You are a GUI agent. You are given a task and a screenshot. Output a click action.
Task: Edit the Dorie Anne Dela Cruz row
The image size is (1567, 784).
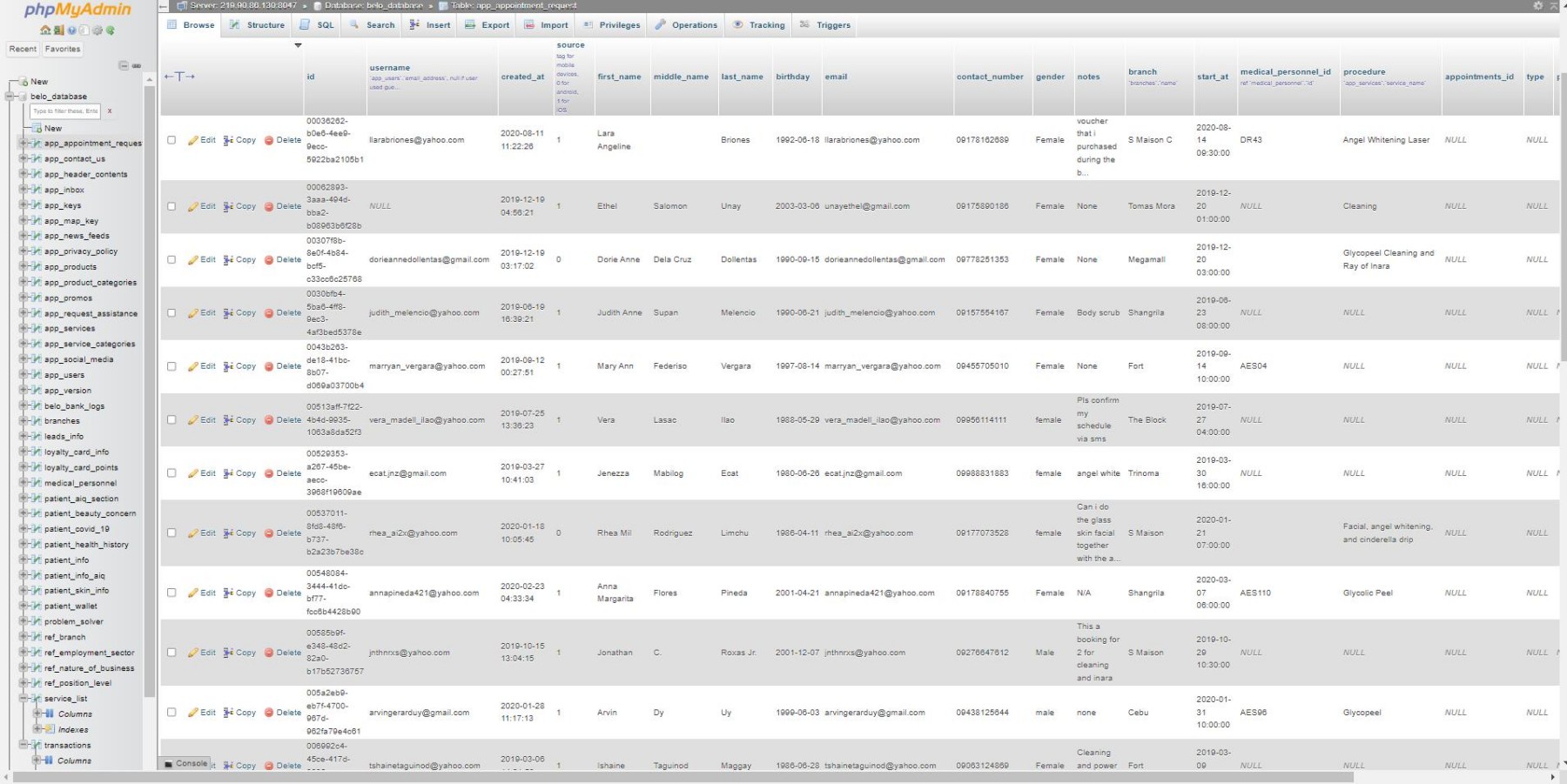pyautogui.click(x=202, y=259)
